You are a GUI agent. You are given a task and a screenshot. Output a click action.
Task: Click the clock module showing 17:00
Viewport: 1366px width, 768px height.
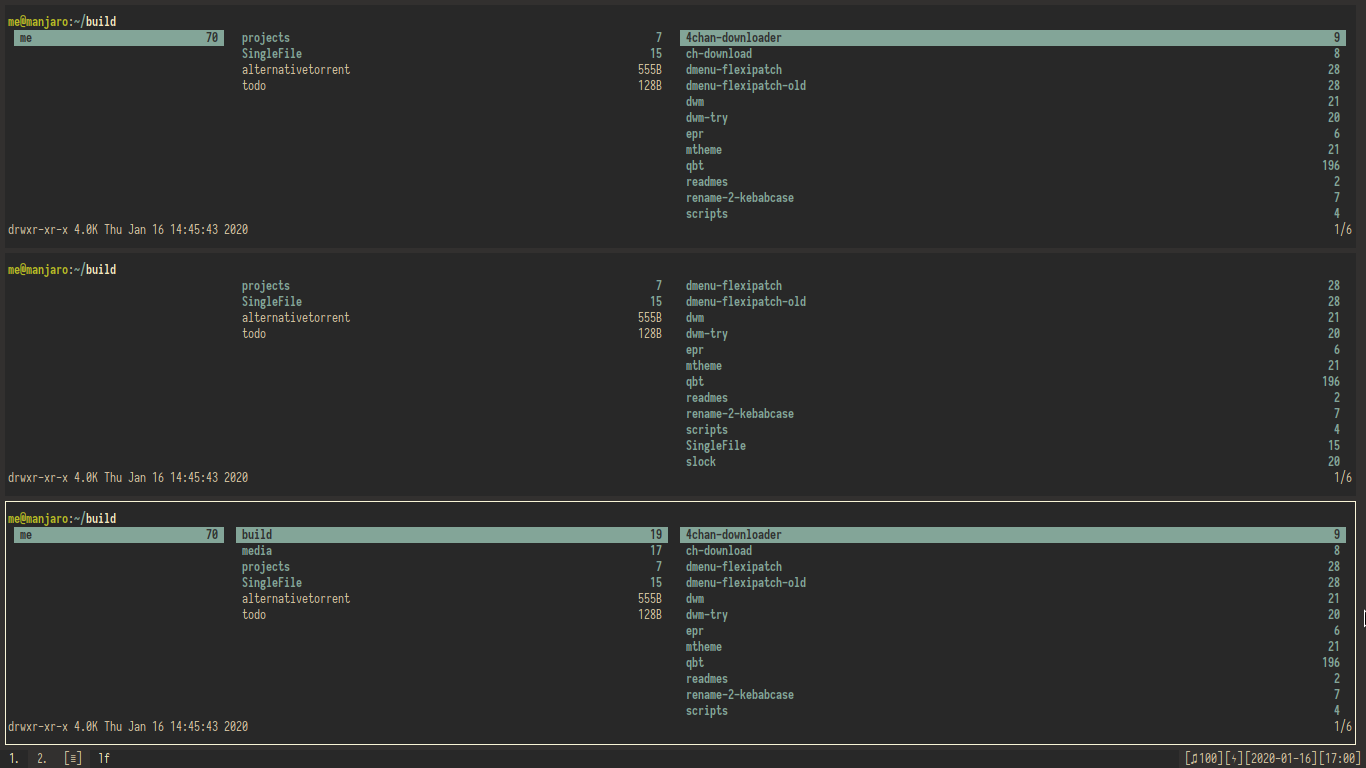pyautogui.click(x=1340, y=758)
